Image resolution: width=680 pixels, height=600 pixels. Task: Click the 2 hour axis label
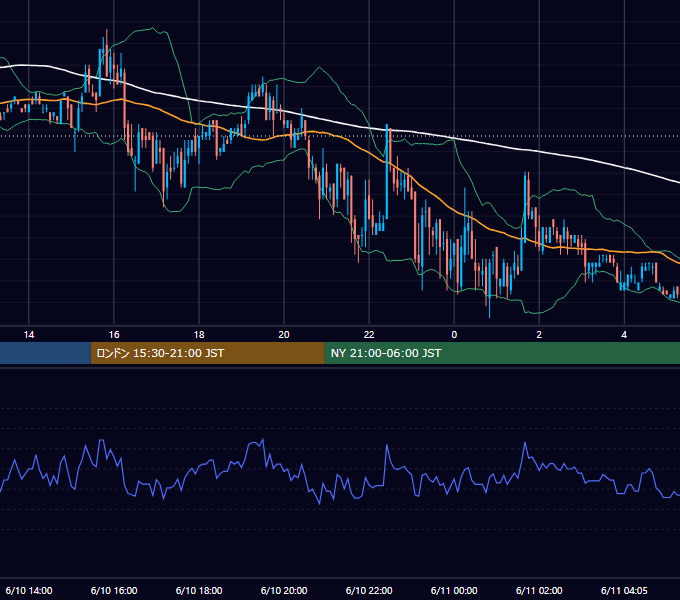click(539, 335)
